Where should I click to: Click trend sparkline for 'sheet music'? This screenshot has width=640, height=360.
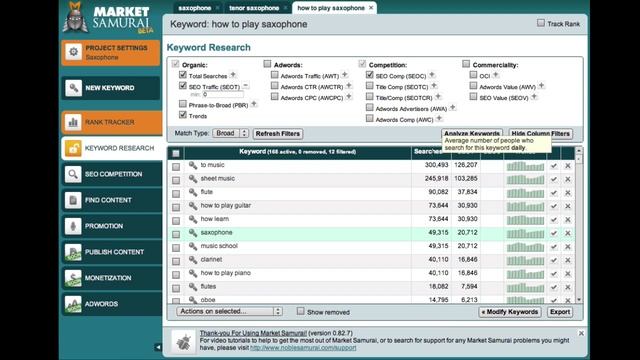[525, 179]
